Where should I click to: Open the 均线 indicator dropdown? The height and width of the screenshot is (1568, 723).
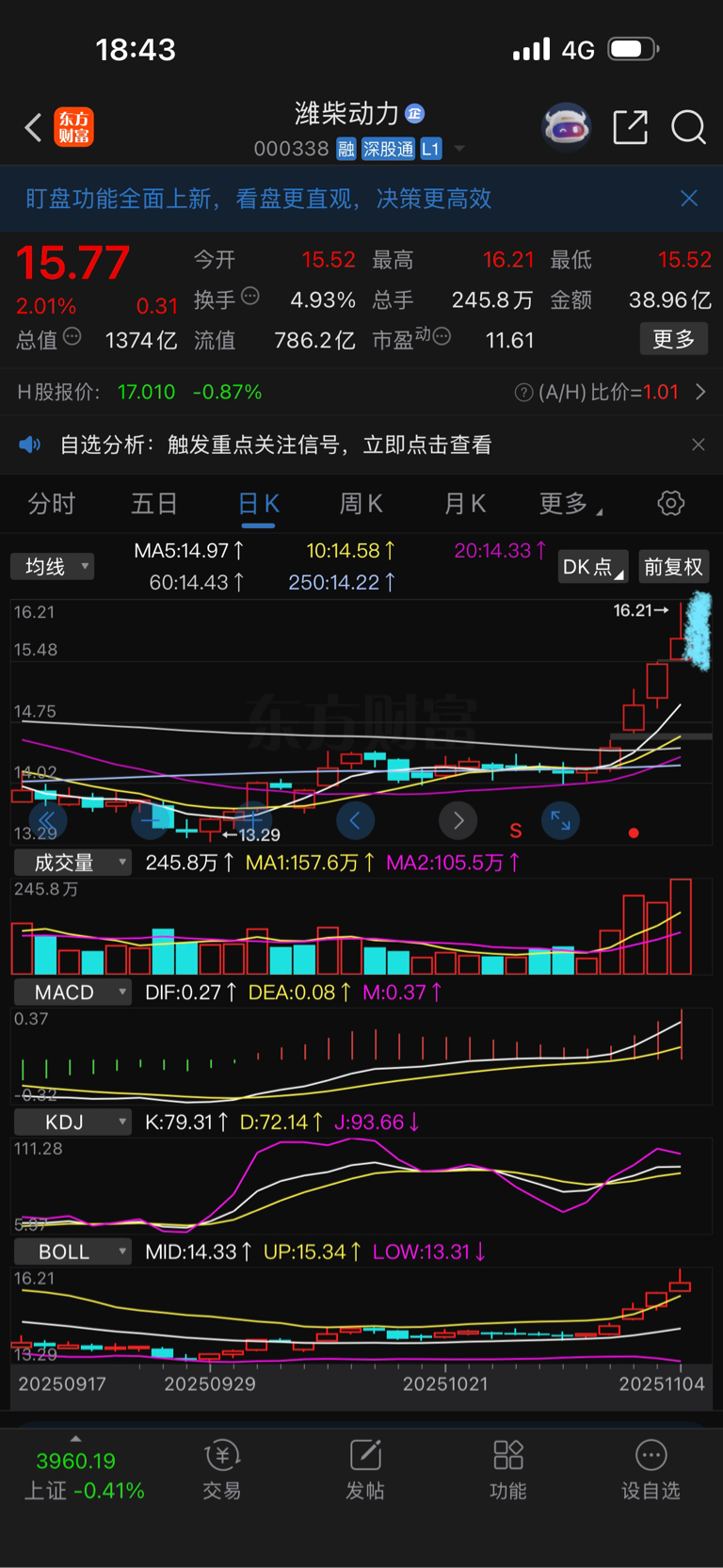click(53, 566)
